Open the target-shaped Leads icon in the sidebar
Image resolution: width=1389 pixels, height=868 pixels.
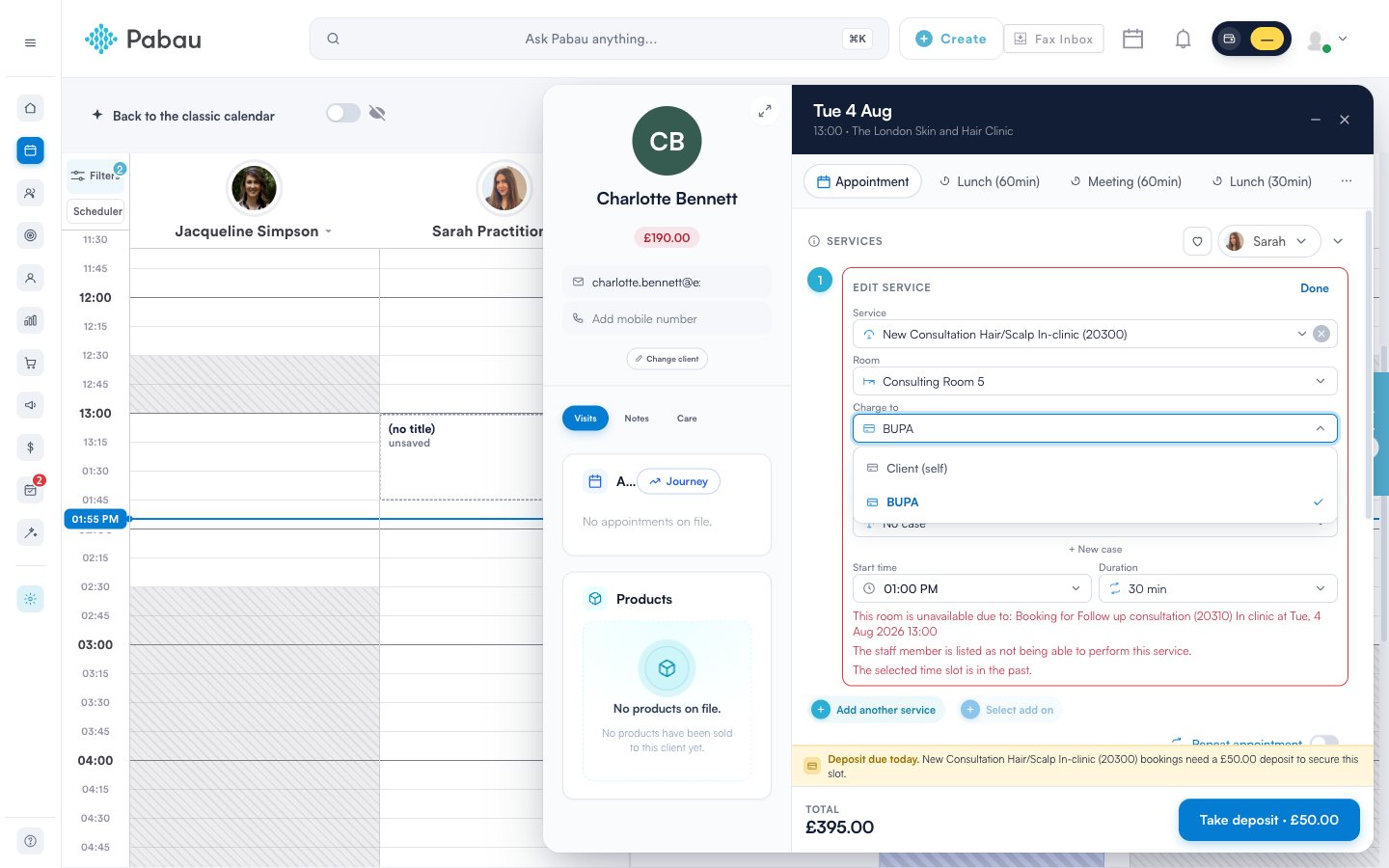tap(30, 235)
